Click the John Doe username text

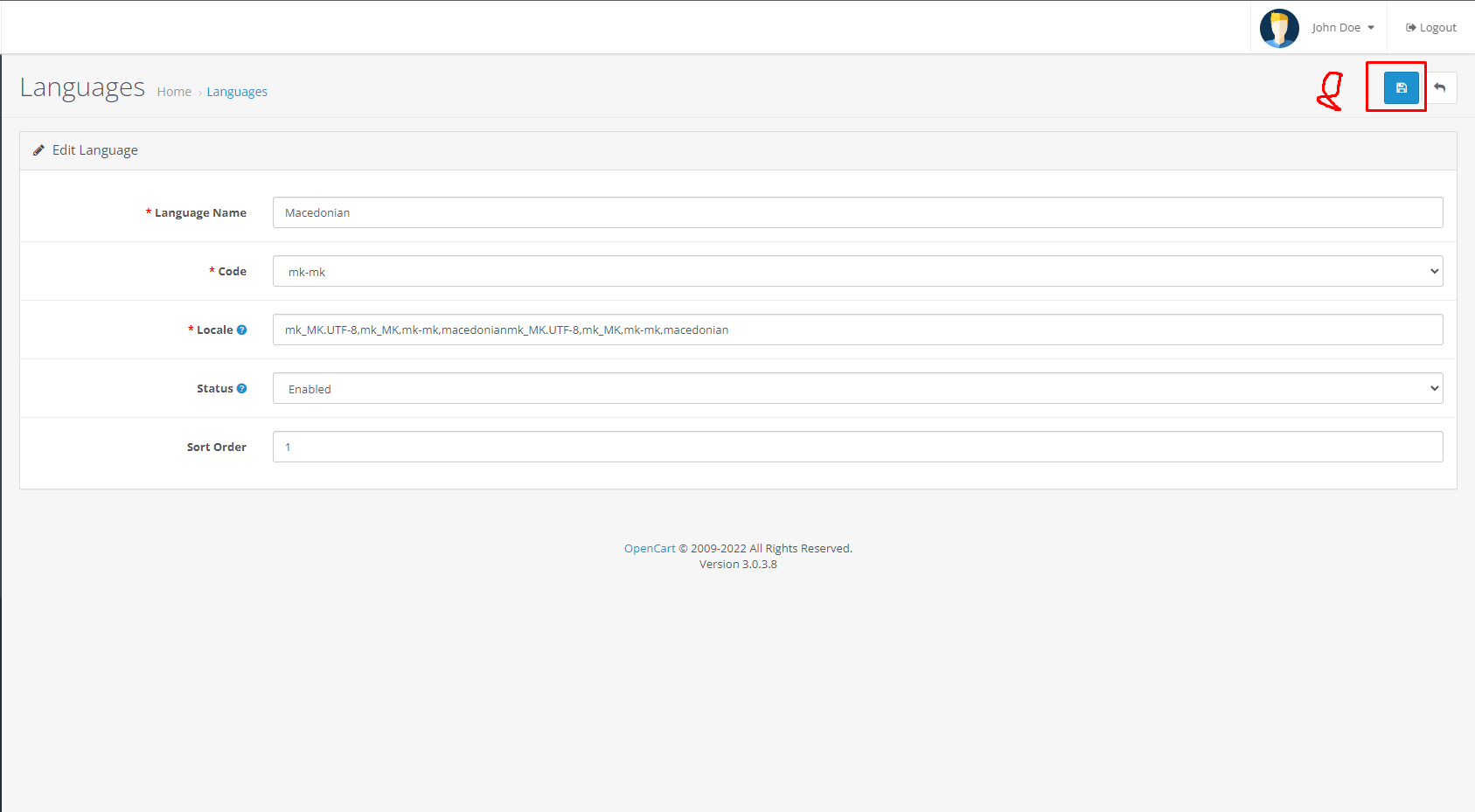coord(1337,27)
